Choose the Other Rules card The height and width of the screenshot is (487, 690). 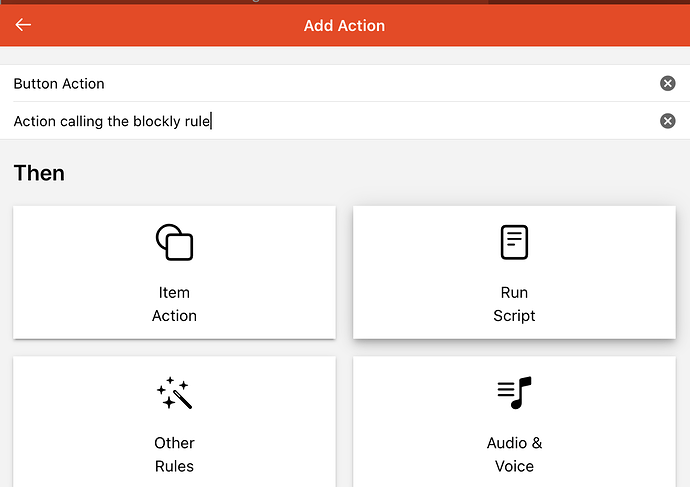pos(174,421)
